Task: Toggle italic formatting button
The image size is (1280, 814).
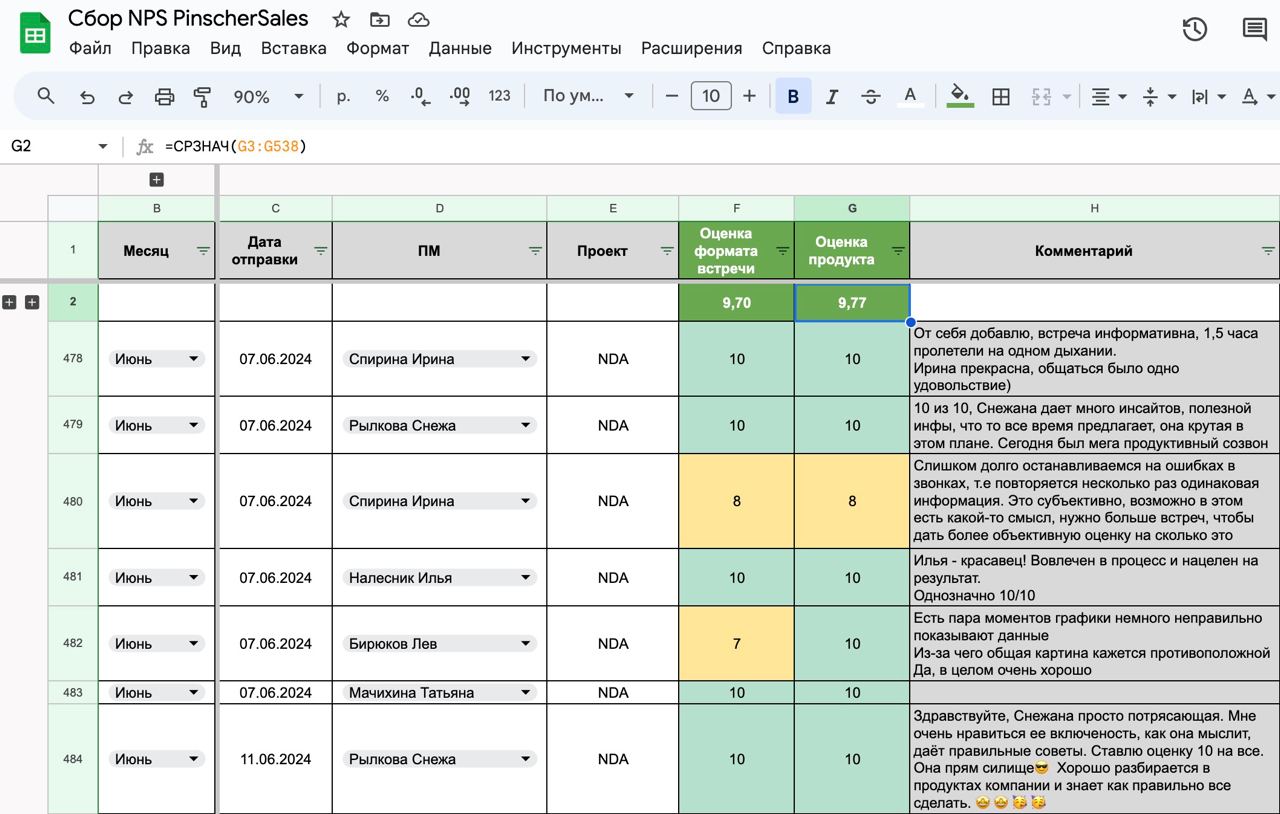Action: click(x=831, y=97)
